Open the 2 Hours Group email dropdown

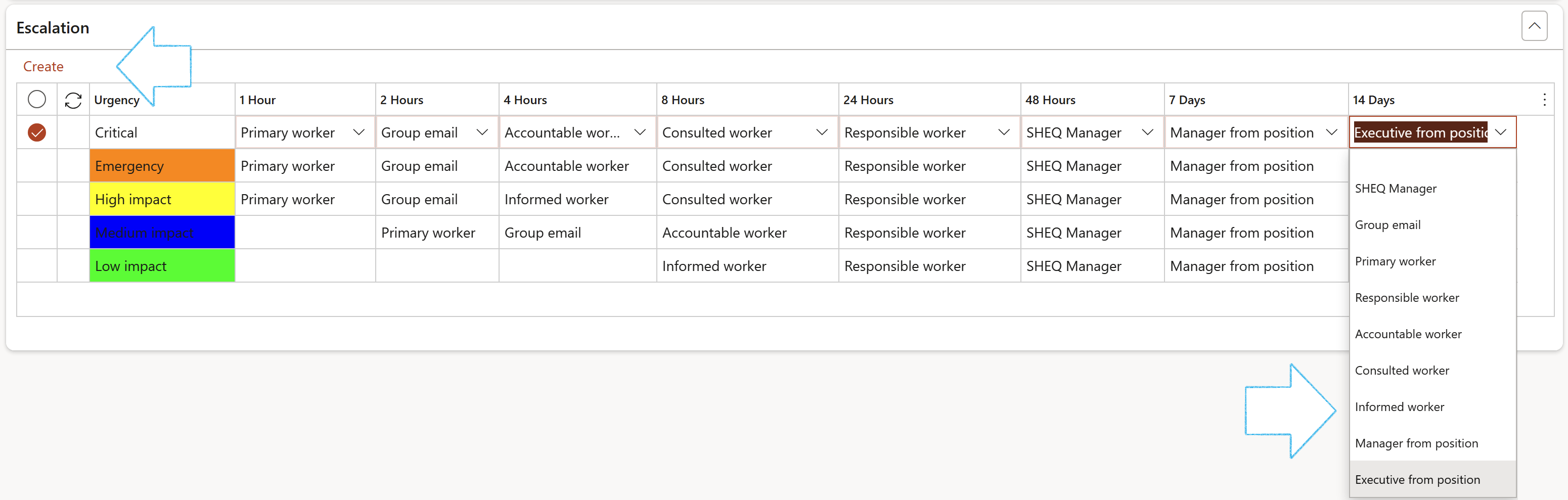click(482, 132)
